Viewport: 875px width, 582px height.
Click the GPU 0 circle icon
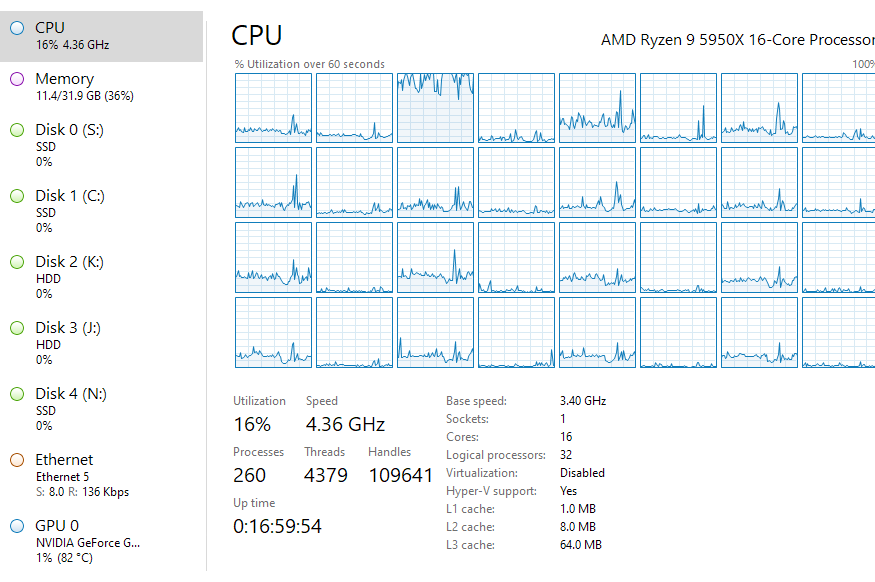tap(16, 526)
